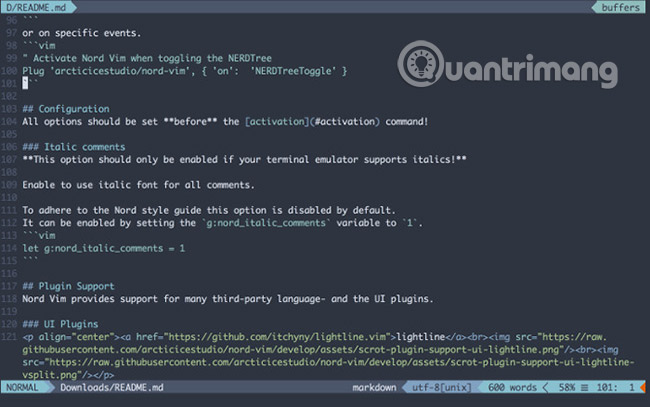The image size is (650, 407).
Task: Click the line indicator icon beside 58%
Action: click(x=585, y=388)
